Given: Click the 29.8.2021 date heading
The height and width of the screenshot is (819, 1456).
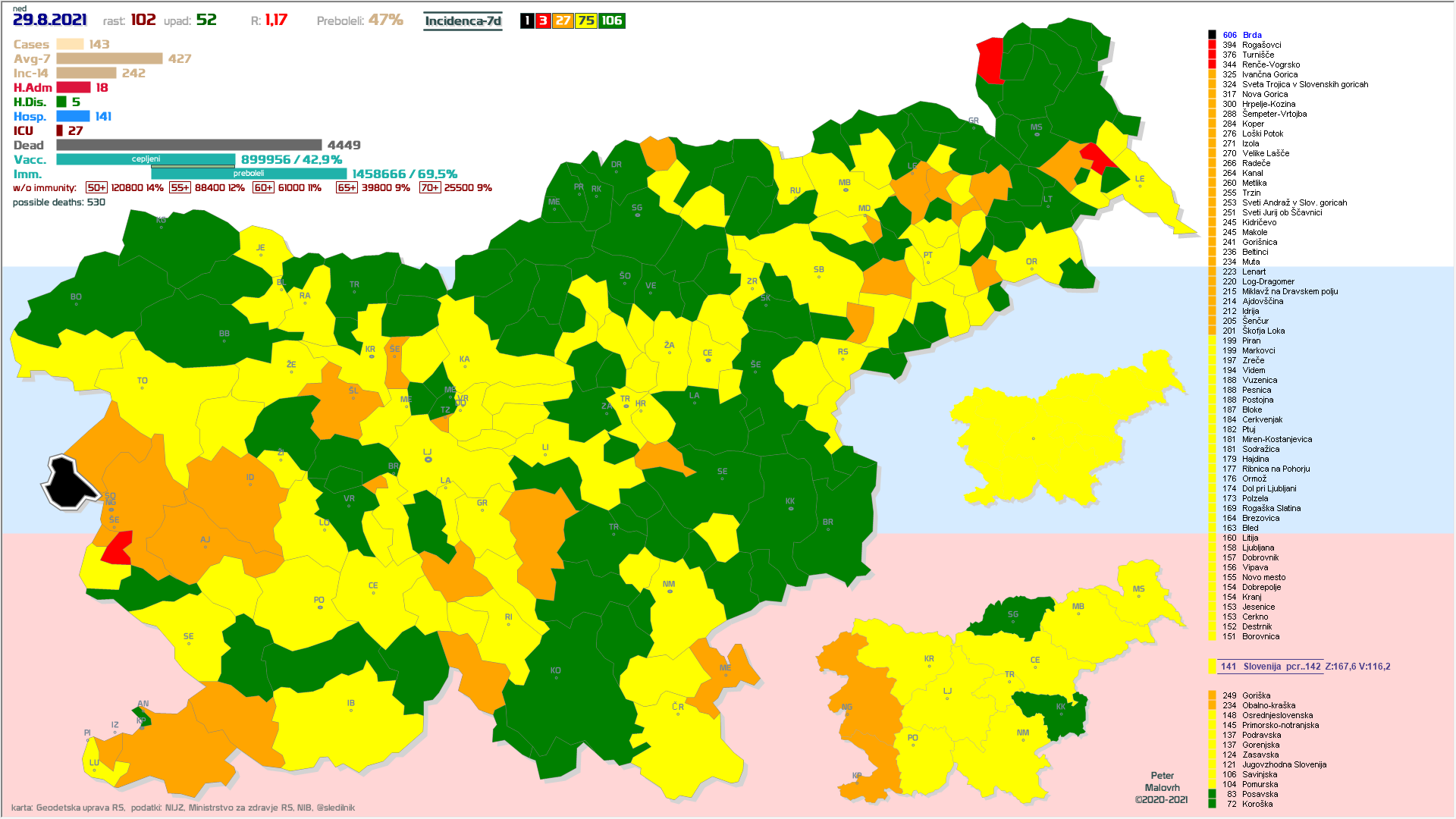Looking at the screenshot, I should coord(50,20).
